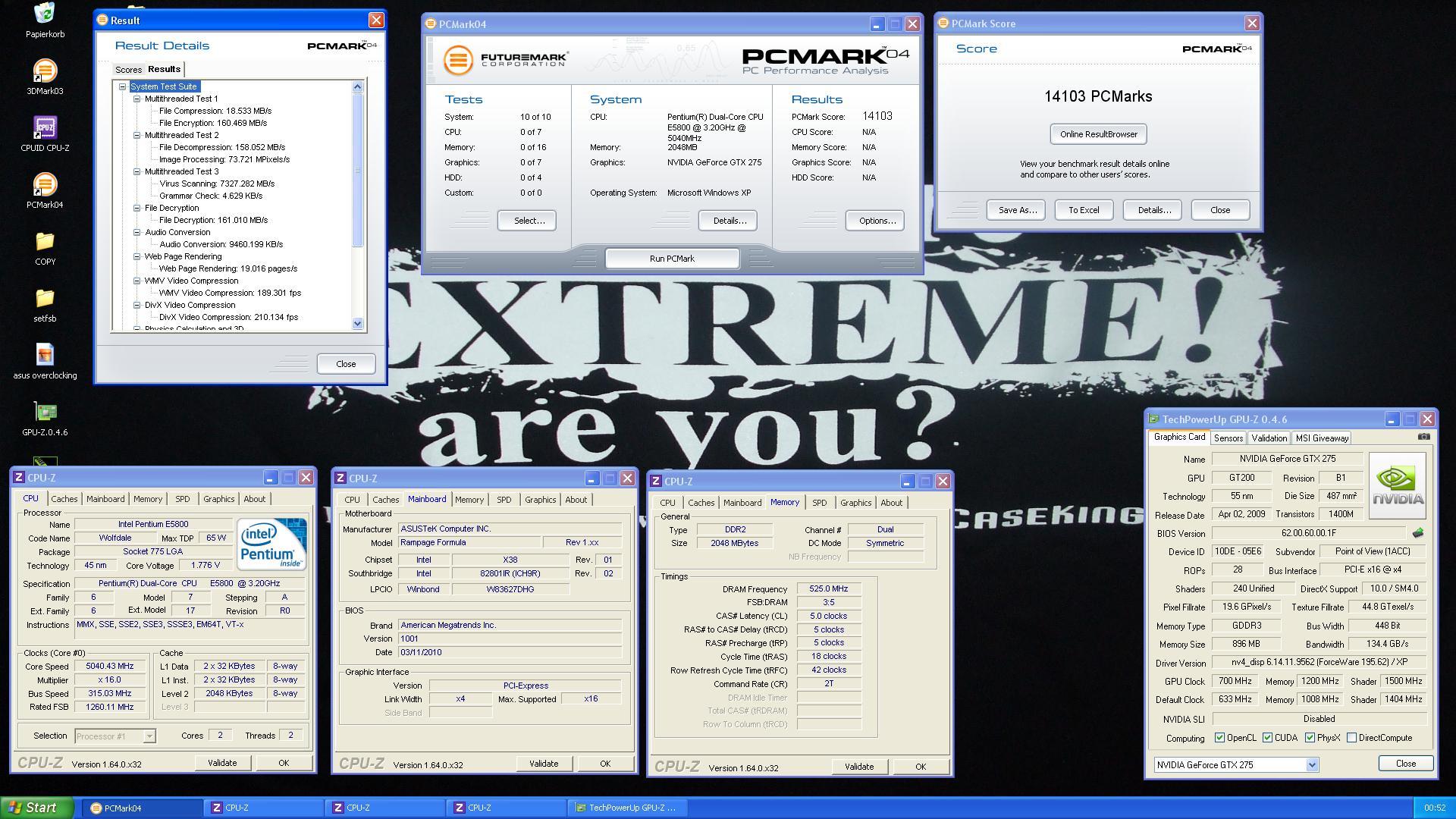
Task: Collapse the System Test Suite tree node
Action: [122, 86]
